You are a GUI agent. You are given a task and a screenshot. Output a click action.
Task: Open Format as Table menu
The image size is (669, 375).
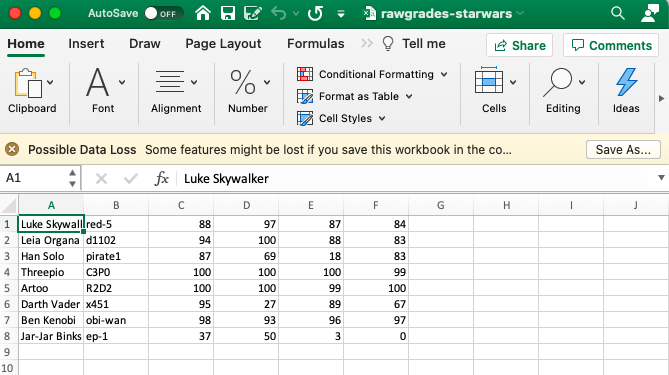coord(355,96)
